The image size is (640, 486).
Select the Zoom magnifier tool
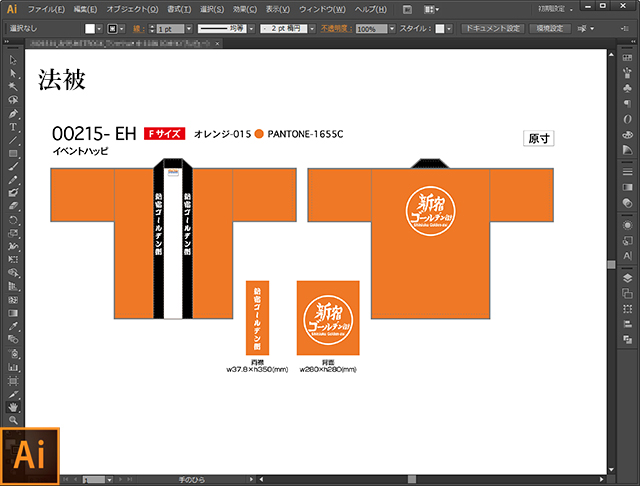(x=13, y=420)
